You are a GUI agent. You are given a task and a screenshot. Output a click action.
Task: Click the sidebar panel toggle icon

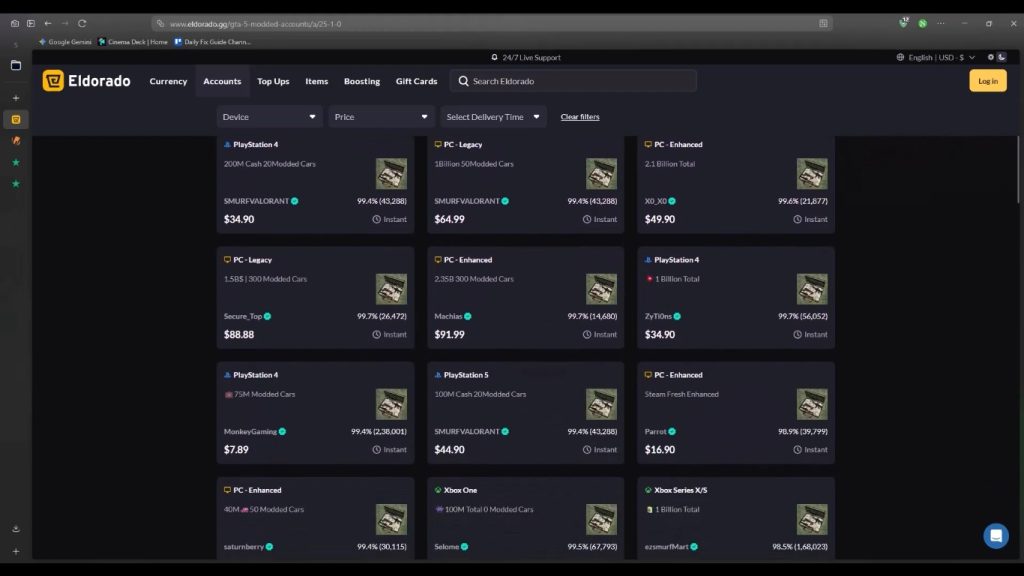tap(31, 24)
